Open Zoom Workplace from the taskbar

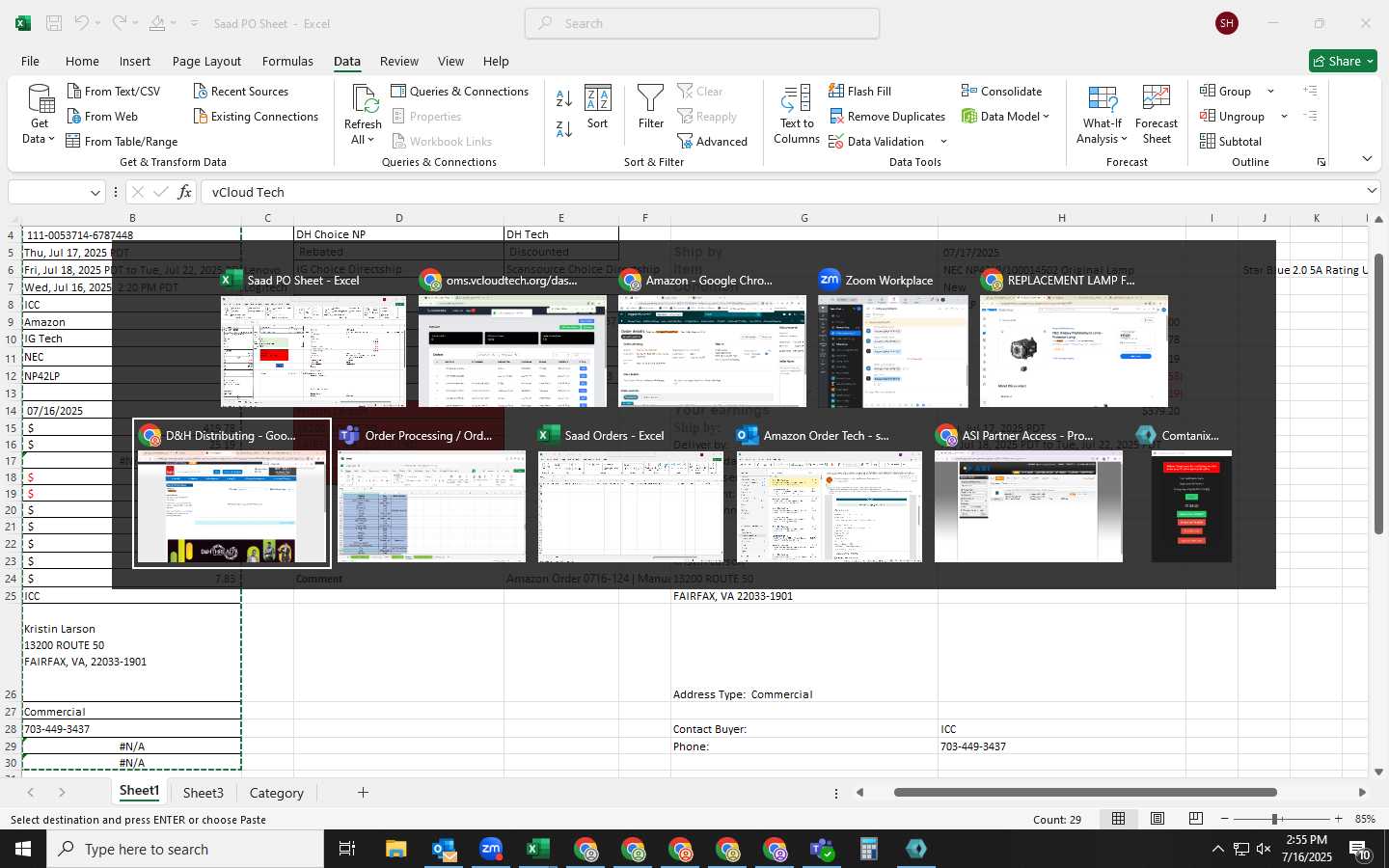491,849
